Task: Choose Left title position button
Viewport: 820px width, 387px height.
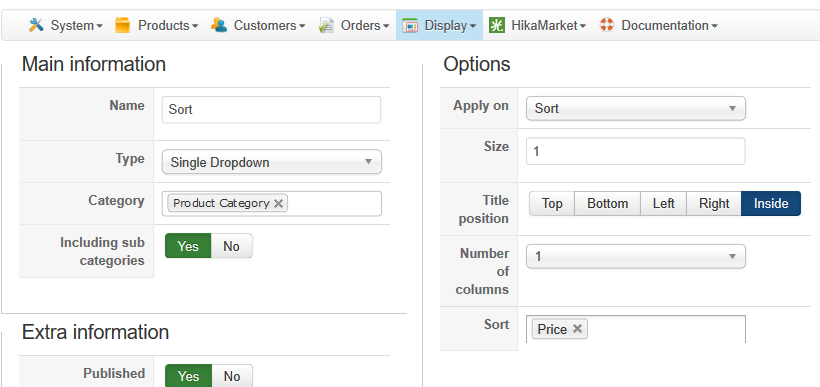Action: click(663, 203)
